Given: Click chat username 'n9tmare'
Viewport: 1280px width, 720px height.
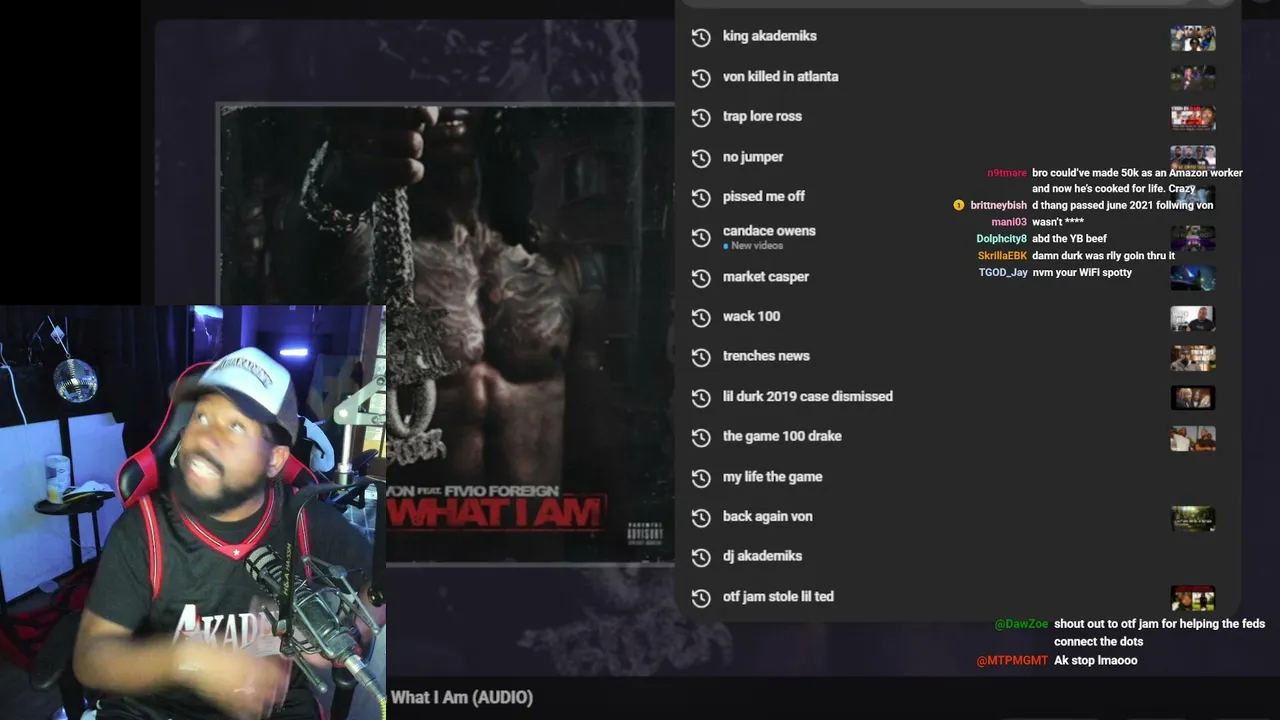Looking at the screenshot, I should pos(1007,173).
